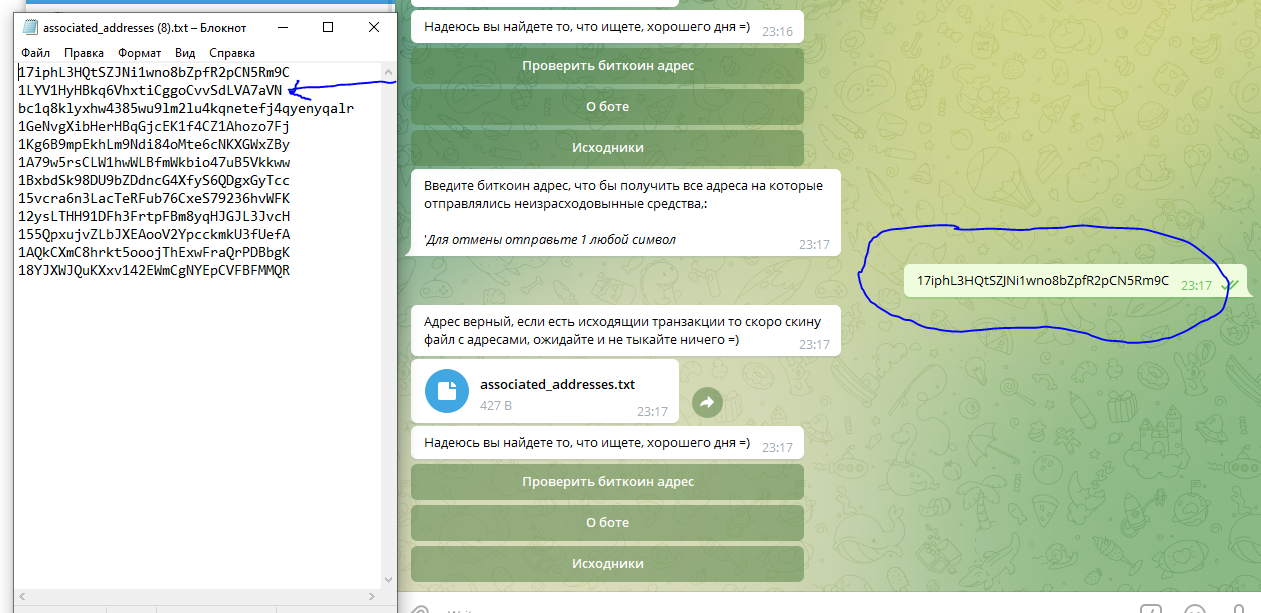Screen dimensions: 1261x613
Task: Click О боте button under the 23:17 message
Action: [608, 523]
